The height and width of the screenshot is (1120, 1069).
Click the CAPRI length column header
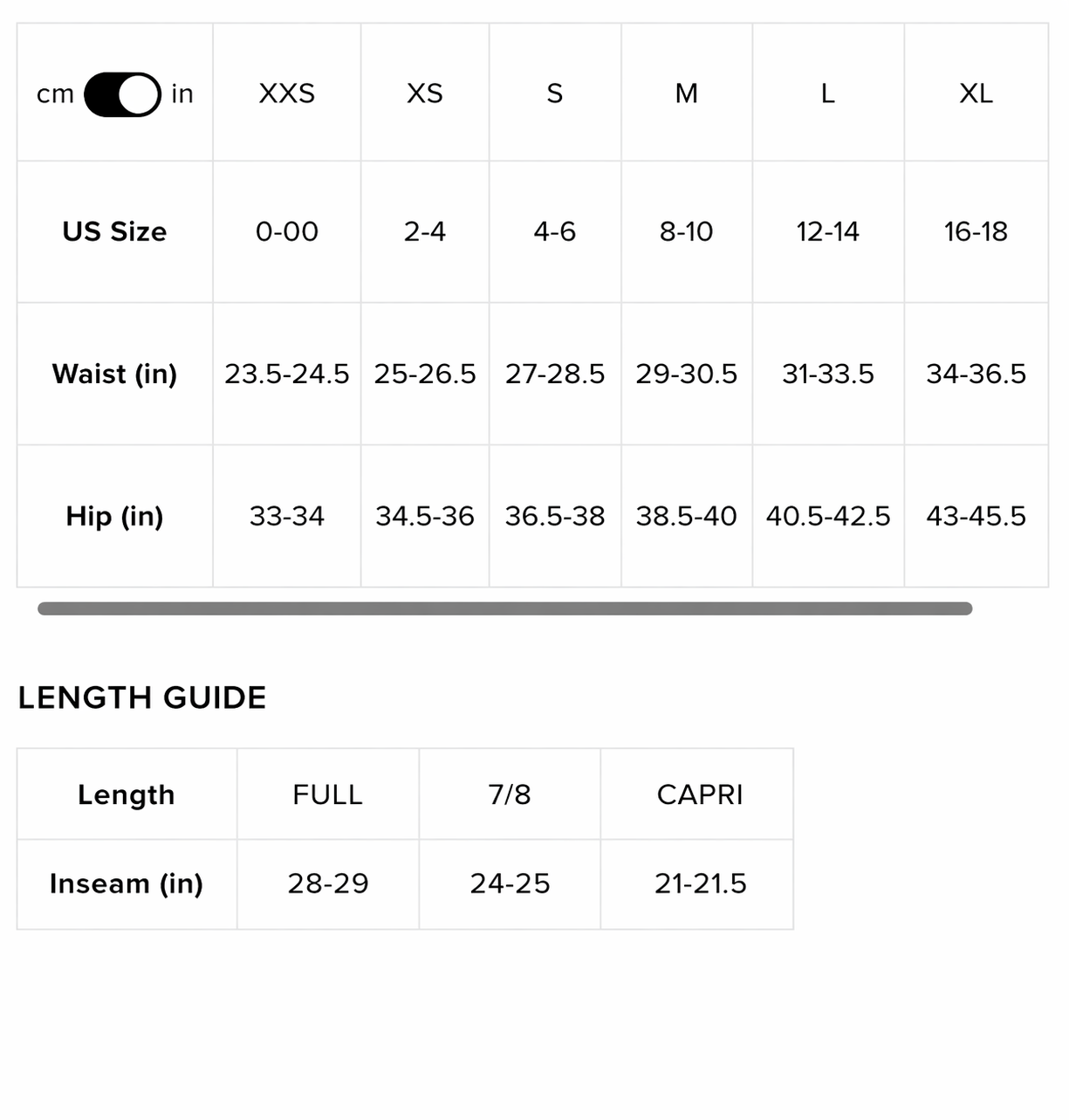700,794
